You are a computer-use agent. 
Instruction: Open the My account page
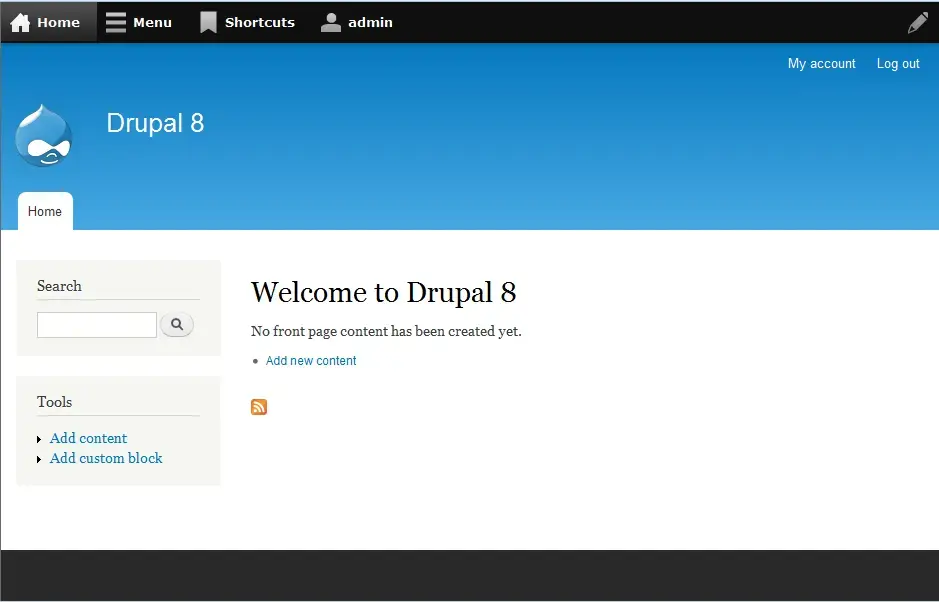[821, 63]
